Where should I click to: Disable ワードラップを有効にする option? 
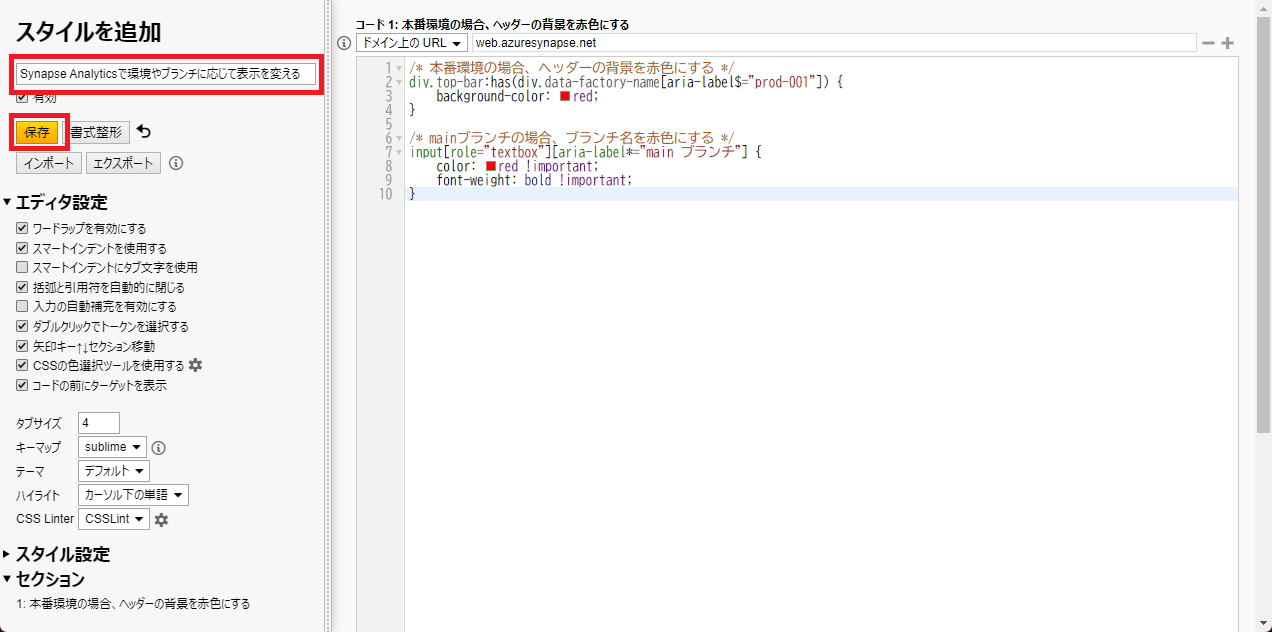[x=22, y=229]
